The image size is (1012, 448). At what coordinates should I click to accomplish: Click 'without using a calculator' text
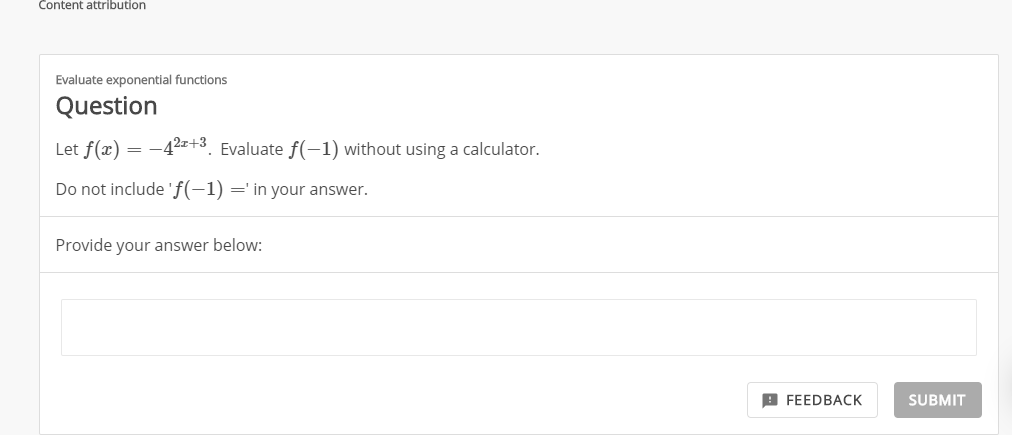point(441,150)
